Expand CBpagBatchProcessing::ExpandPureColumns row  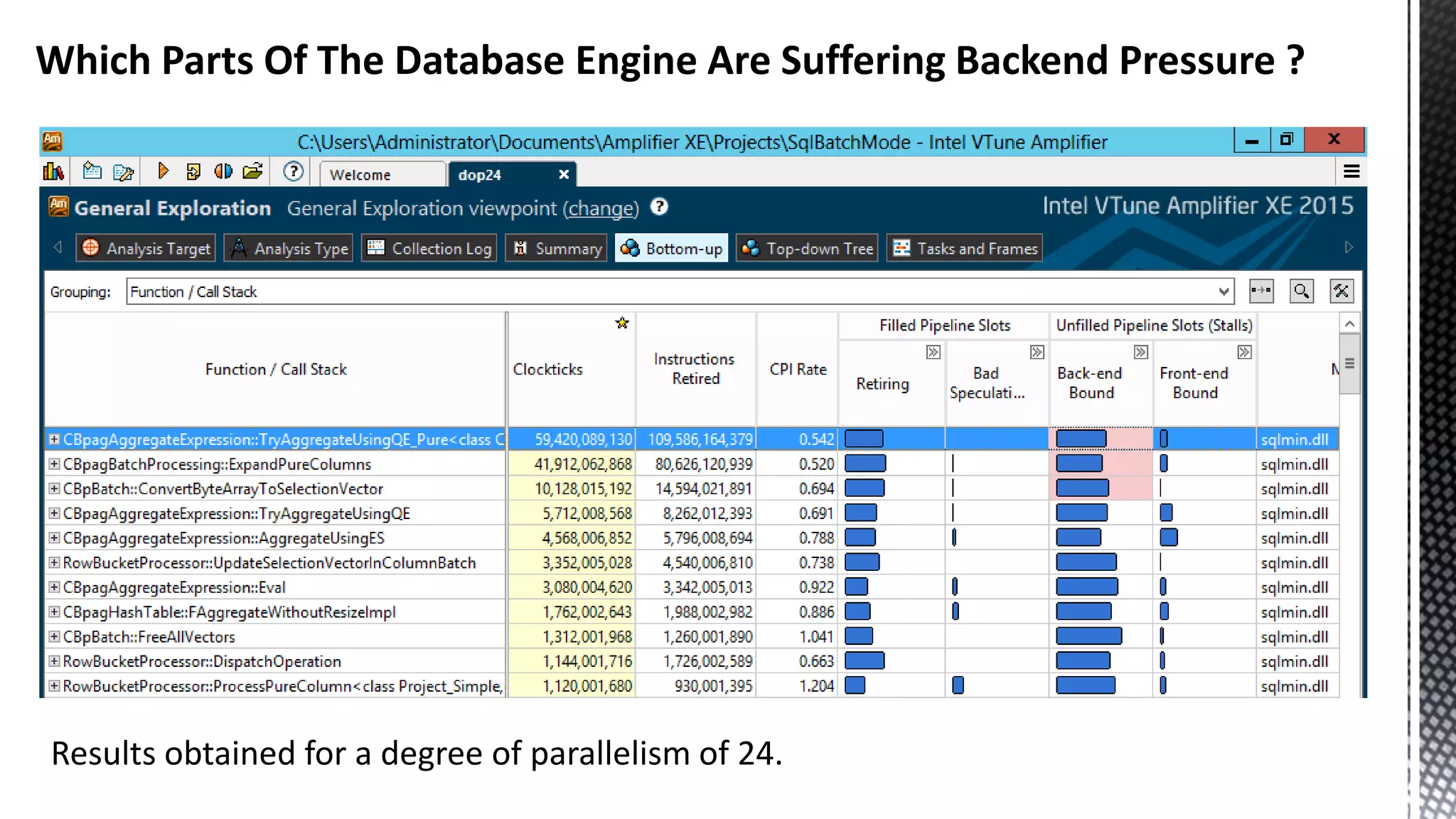54,464
